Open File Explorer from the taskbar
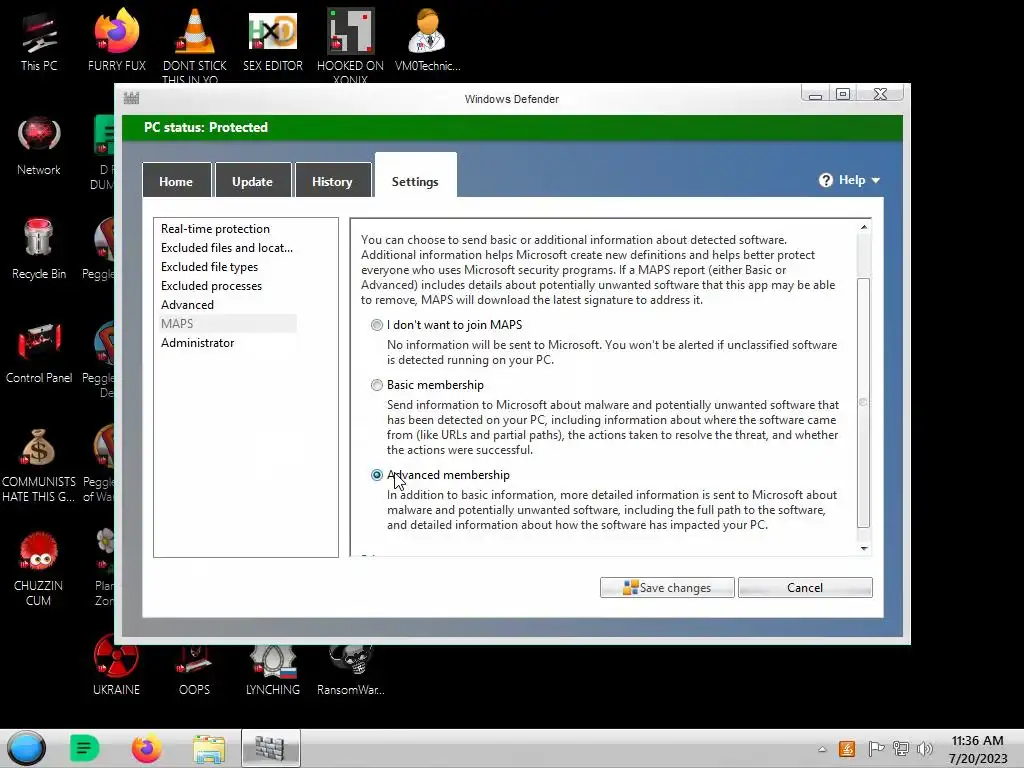1024x768 pixels. (x=209, y=748)
